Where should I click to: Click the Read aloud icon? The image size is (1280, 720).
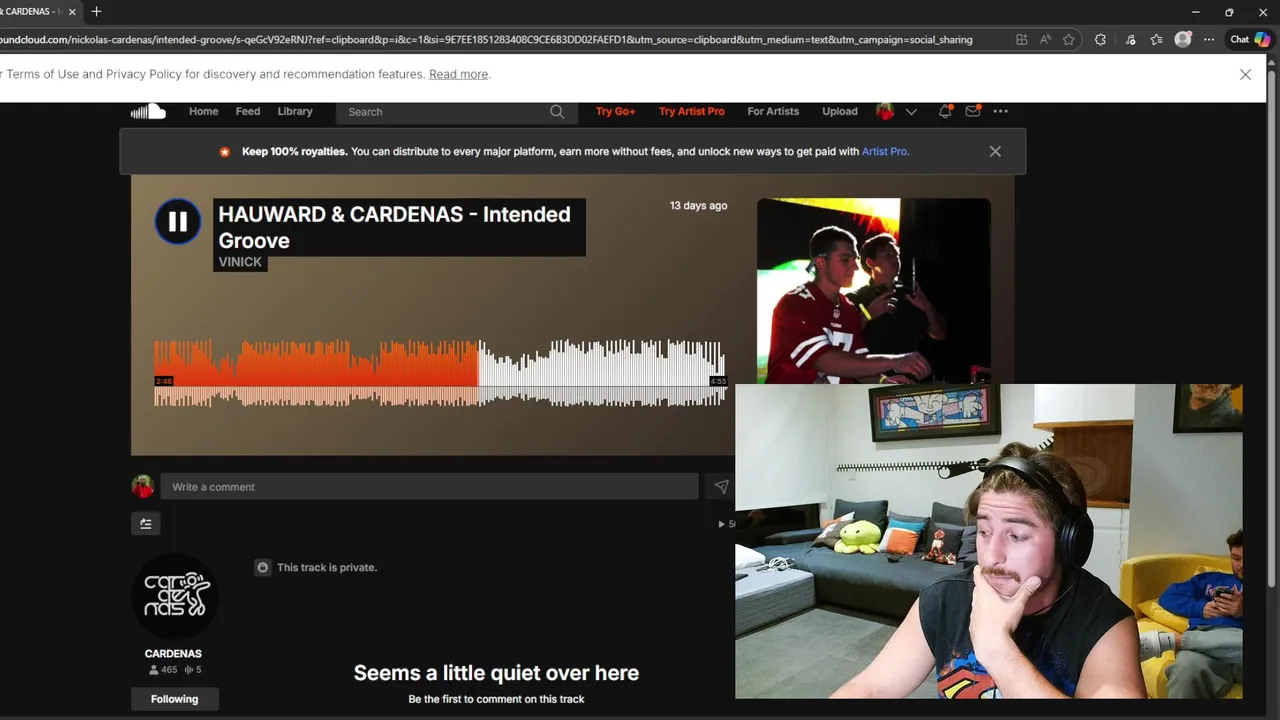(1045, 40)
